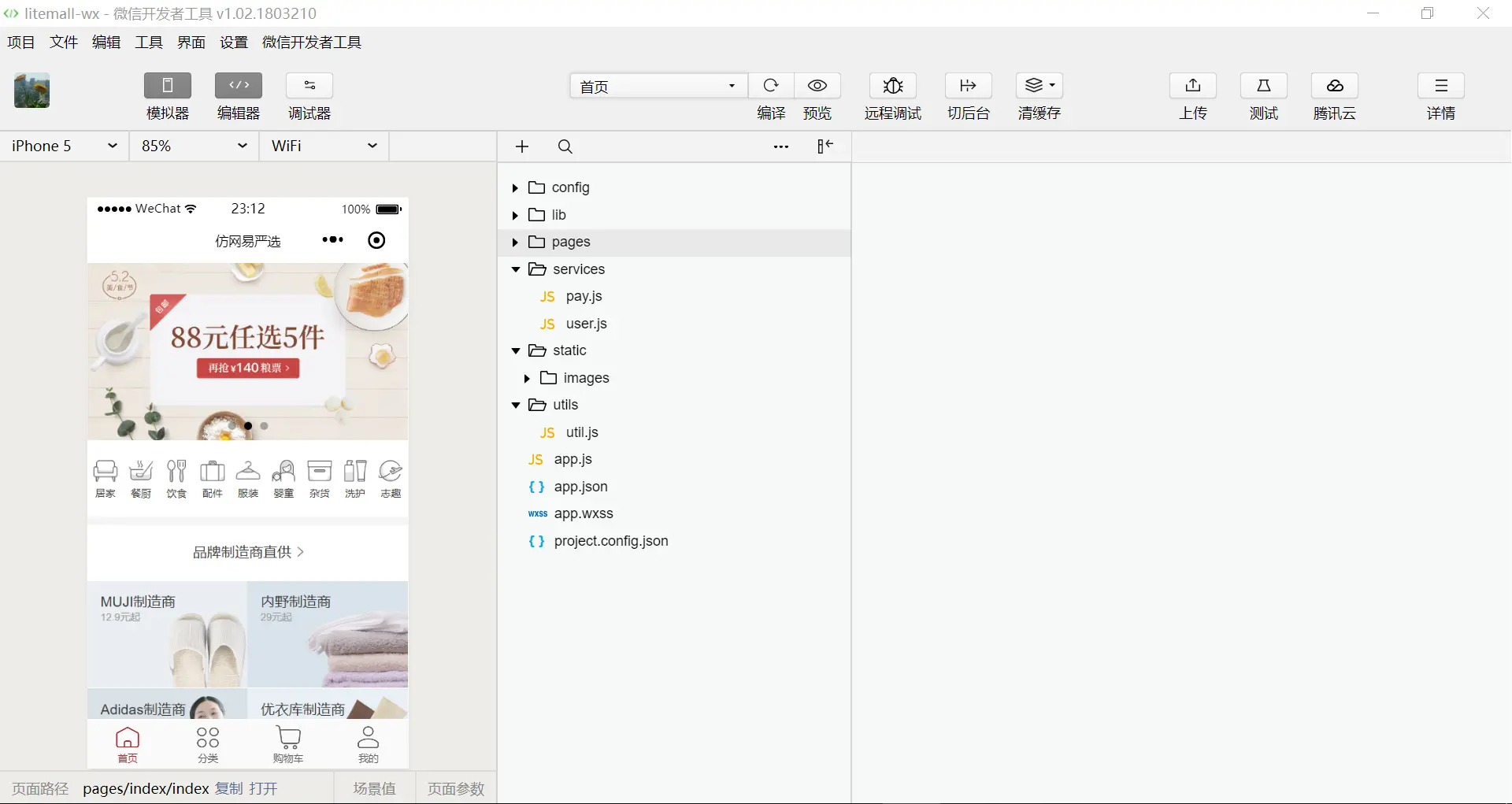Viewport: 1512px width, 804px height.
Task: Click the user avatar thumbnail
Action: coord(31,91)
